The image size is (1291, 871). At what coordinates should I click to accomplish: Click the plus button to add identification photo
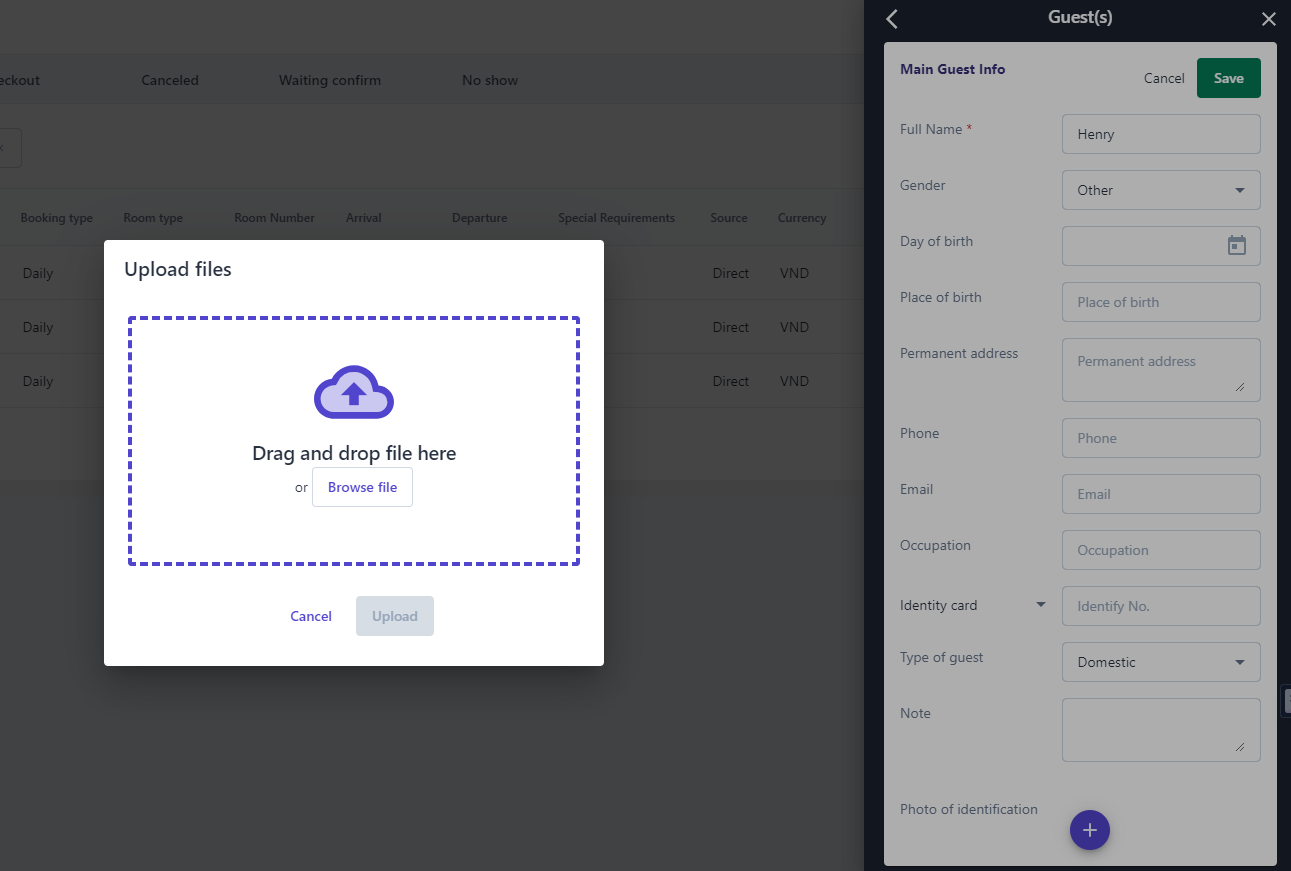point(1089,830)
